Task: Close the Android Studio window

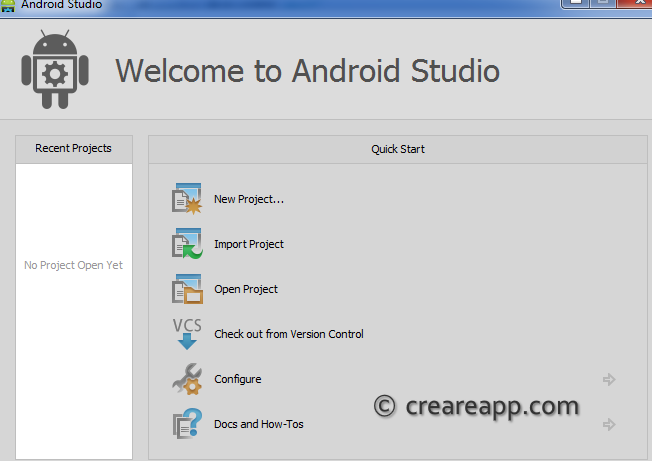Action: [635, 3]
